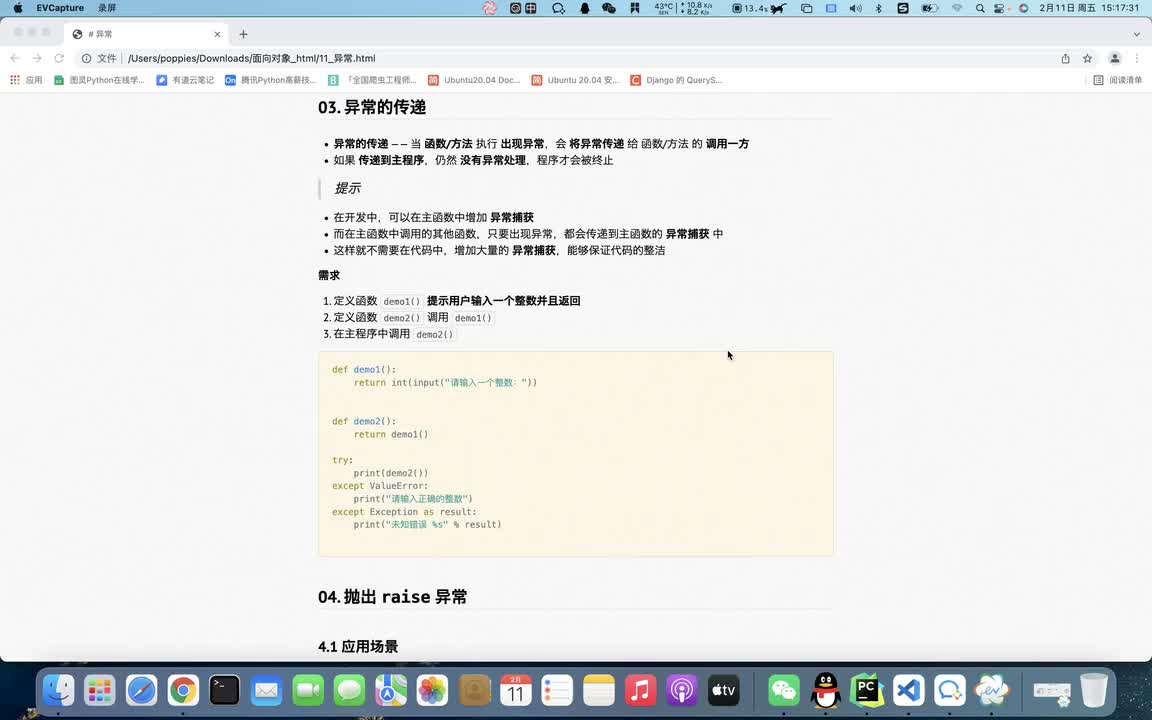Open the Photos app in the Dock
The image size is (1152, 720).
pos(433,691)
